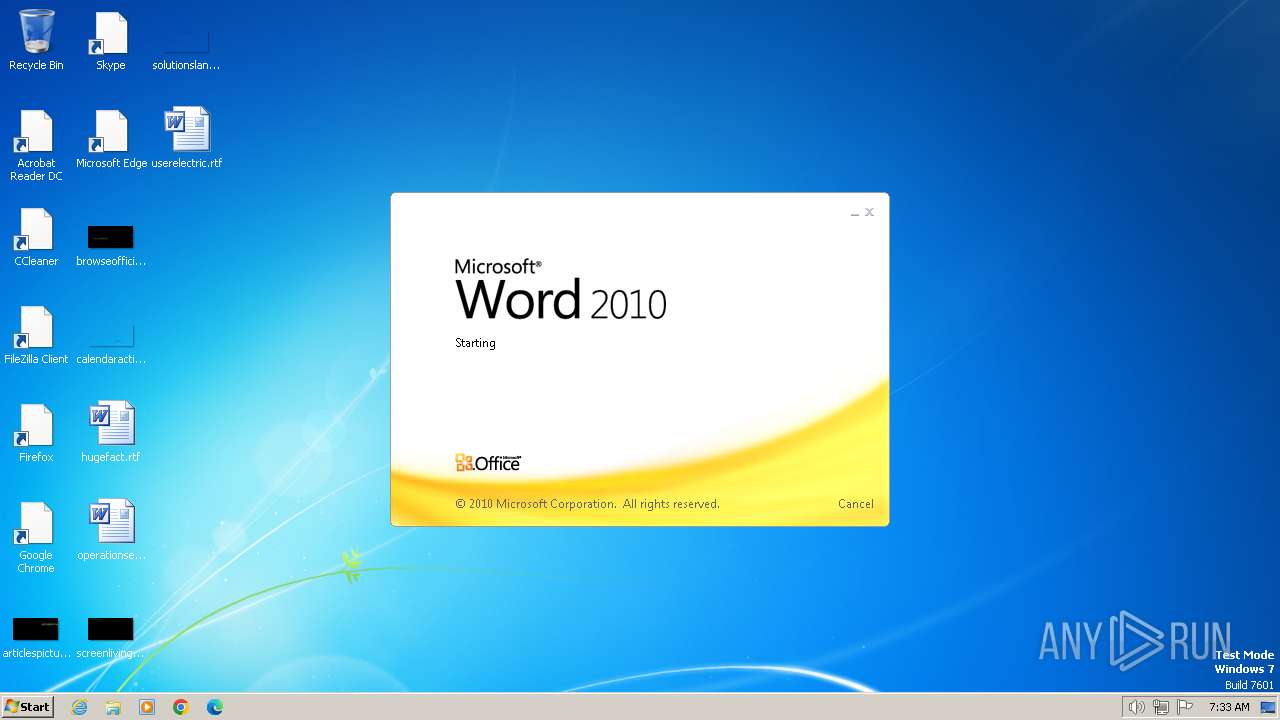Open the network tray icon
Screen dimensions: 1280x720
(x=1161, y=707)
